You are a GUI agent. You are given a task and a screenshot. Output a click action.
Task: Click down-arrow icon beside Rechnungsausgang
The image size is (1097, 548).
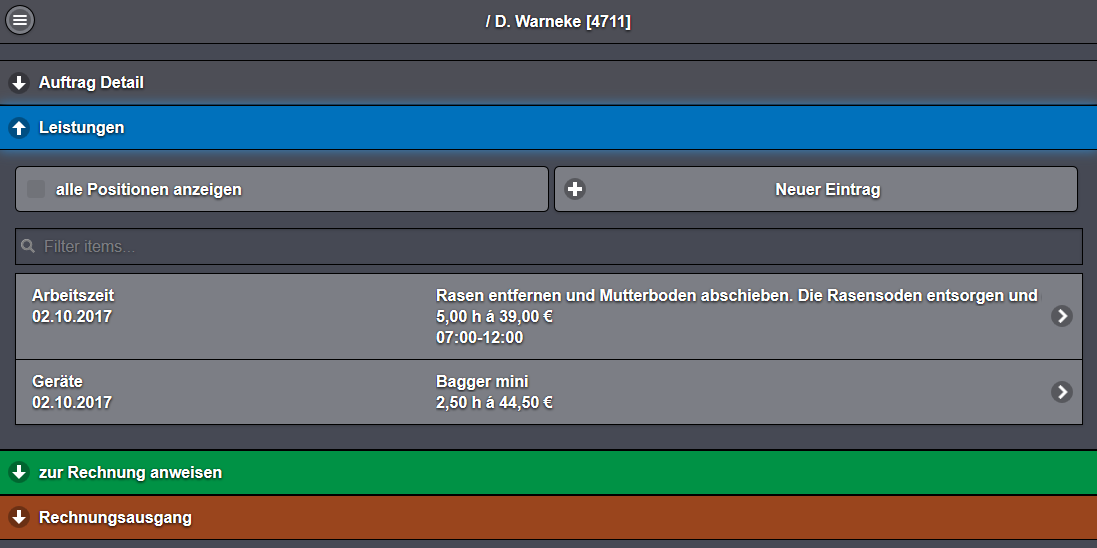[x=18, y=518]
